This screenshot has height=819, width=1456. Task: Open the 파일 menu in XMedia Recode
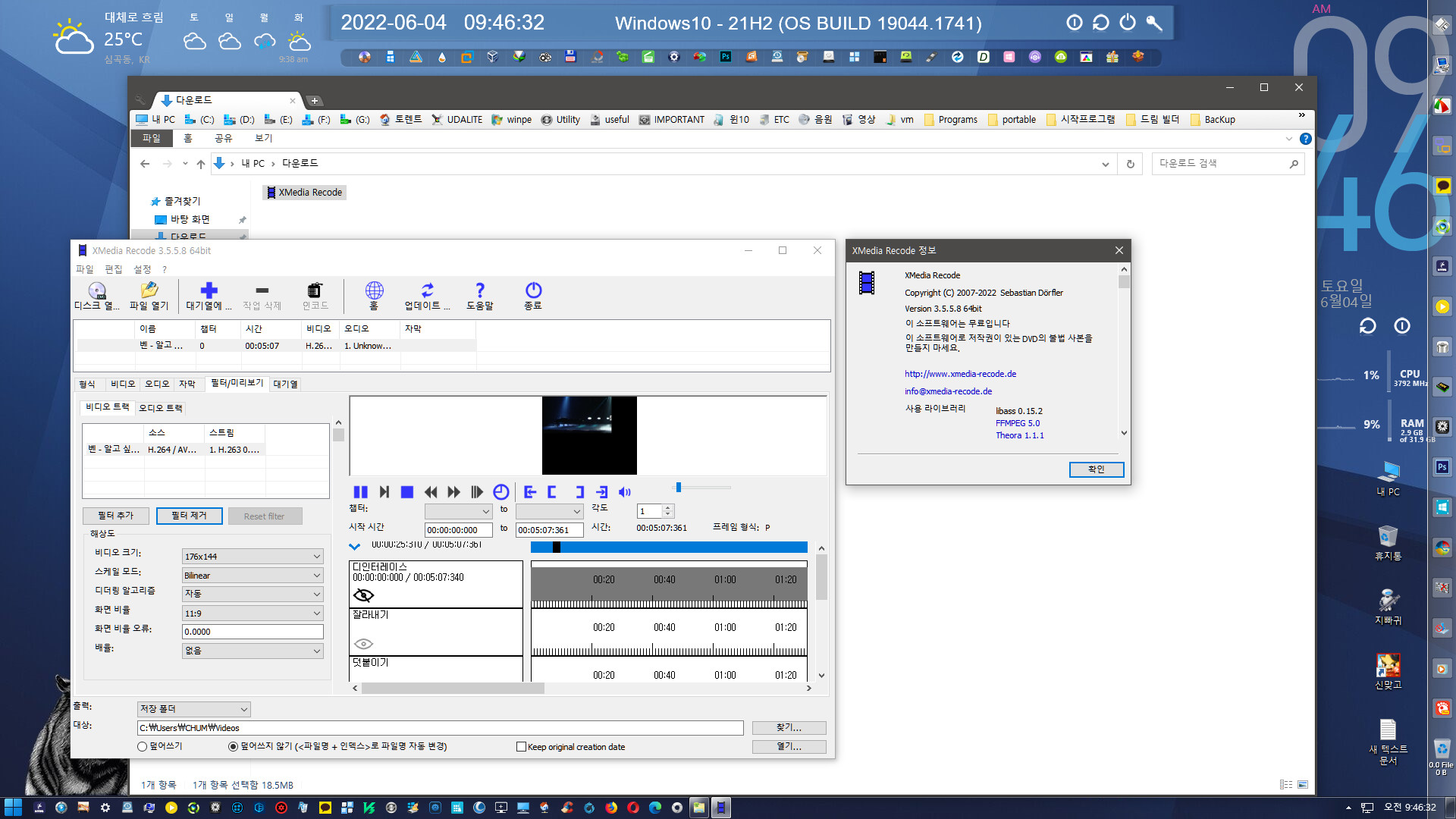coord(84,269)
